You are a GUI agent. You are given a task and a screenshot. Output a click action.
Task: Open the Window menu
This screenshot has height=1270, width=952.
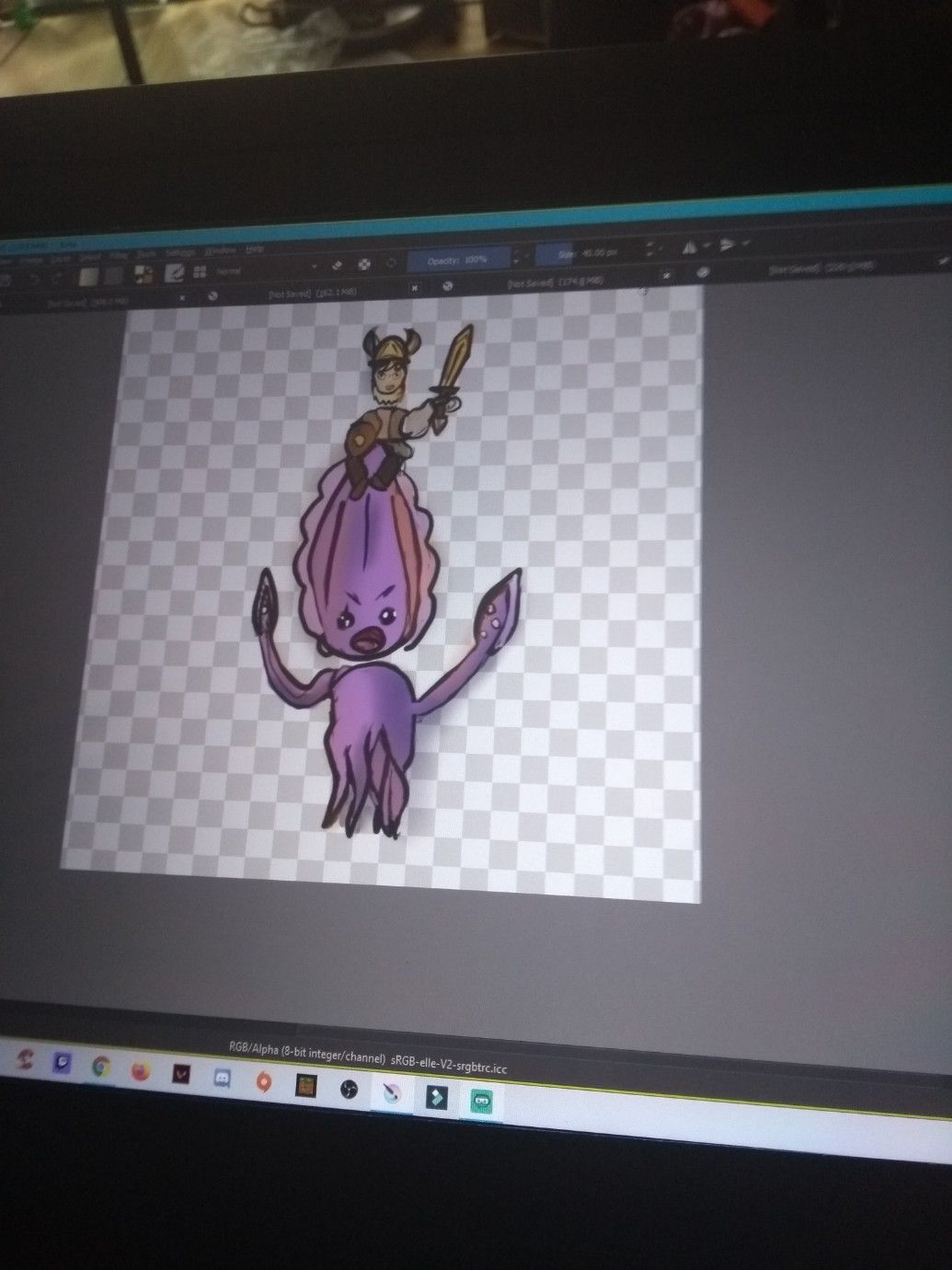click(220, 250)
